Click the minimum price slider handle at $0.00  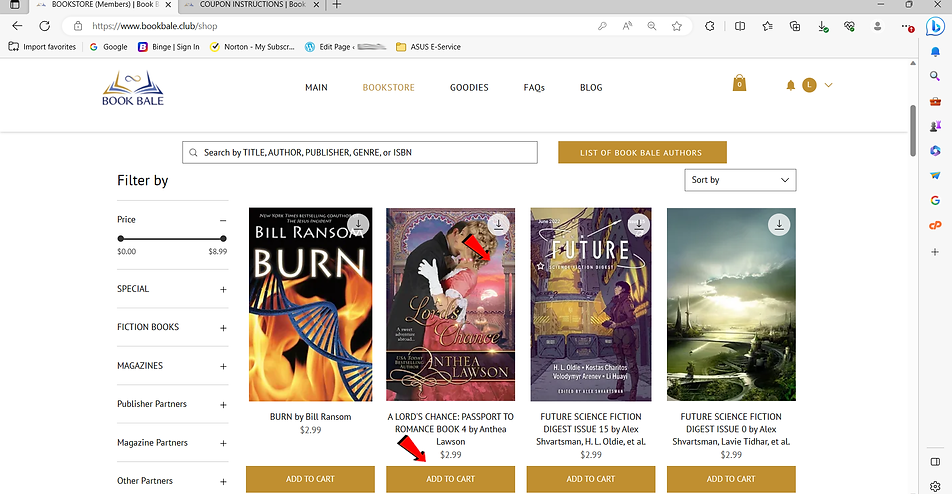[120, 239]
